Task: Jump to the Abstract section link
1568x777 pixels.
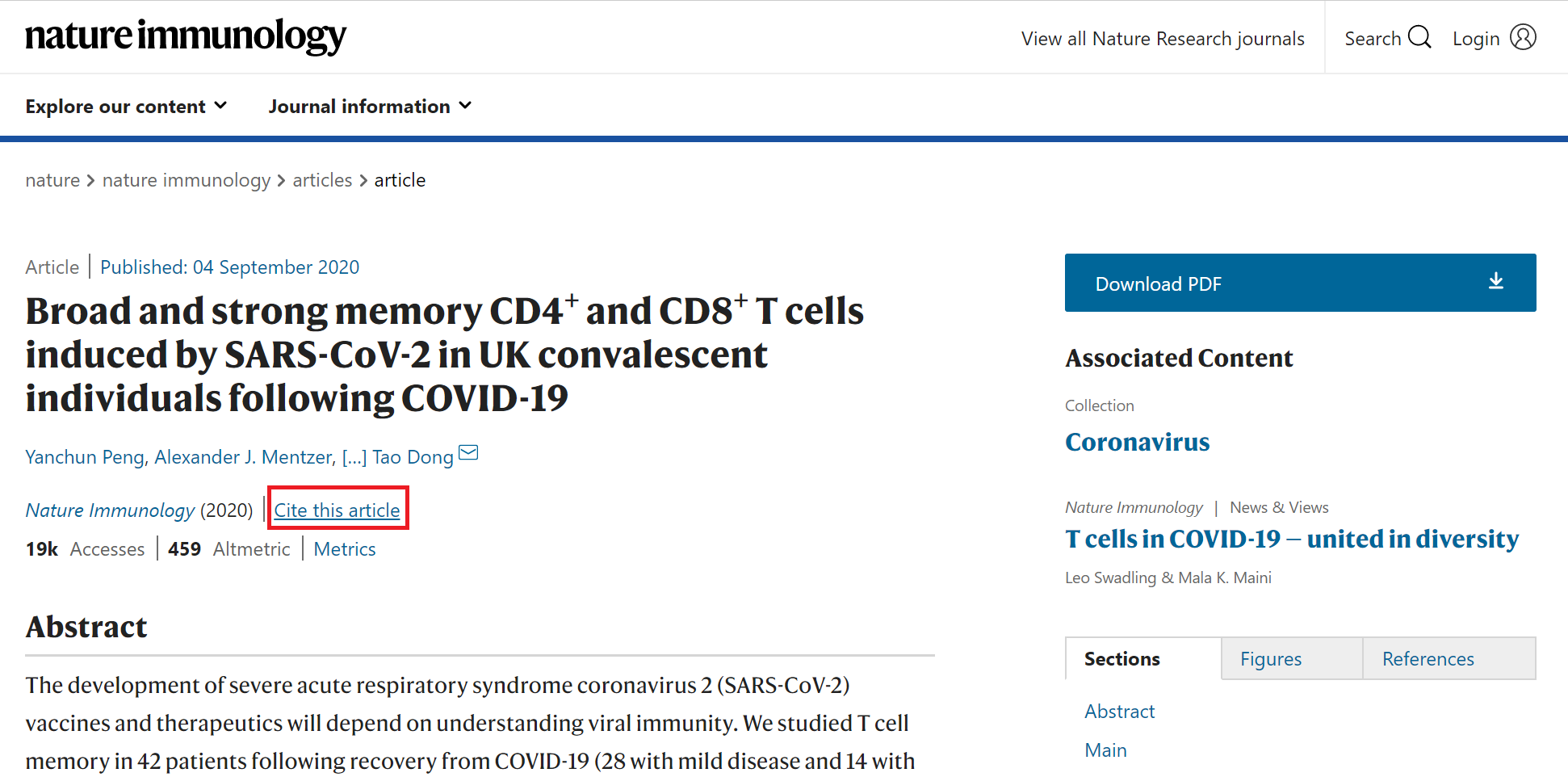Action: click(1119, 712)
